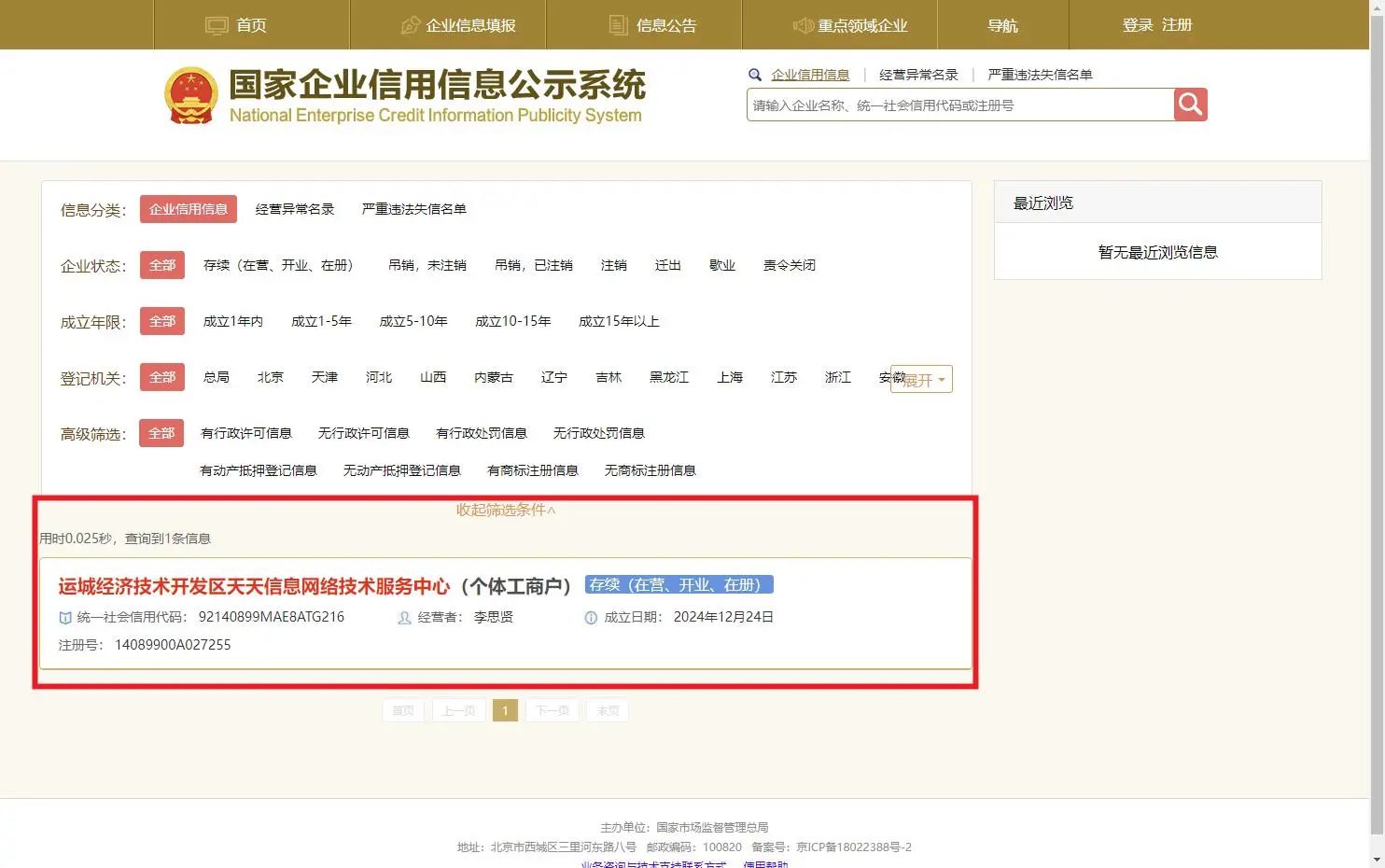The height and width of the screenshot is (868, 1385).
Task: Filter registration authority to 总局
Action: click(x=217, y=377)
